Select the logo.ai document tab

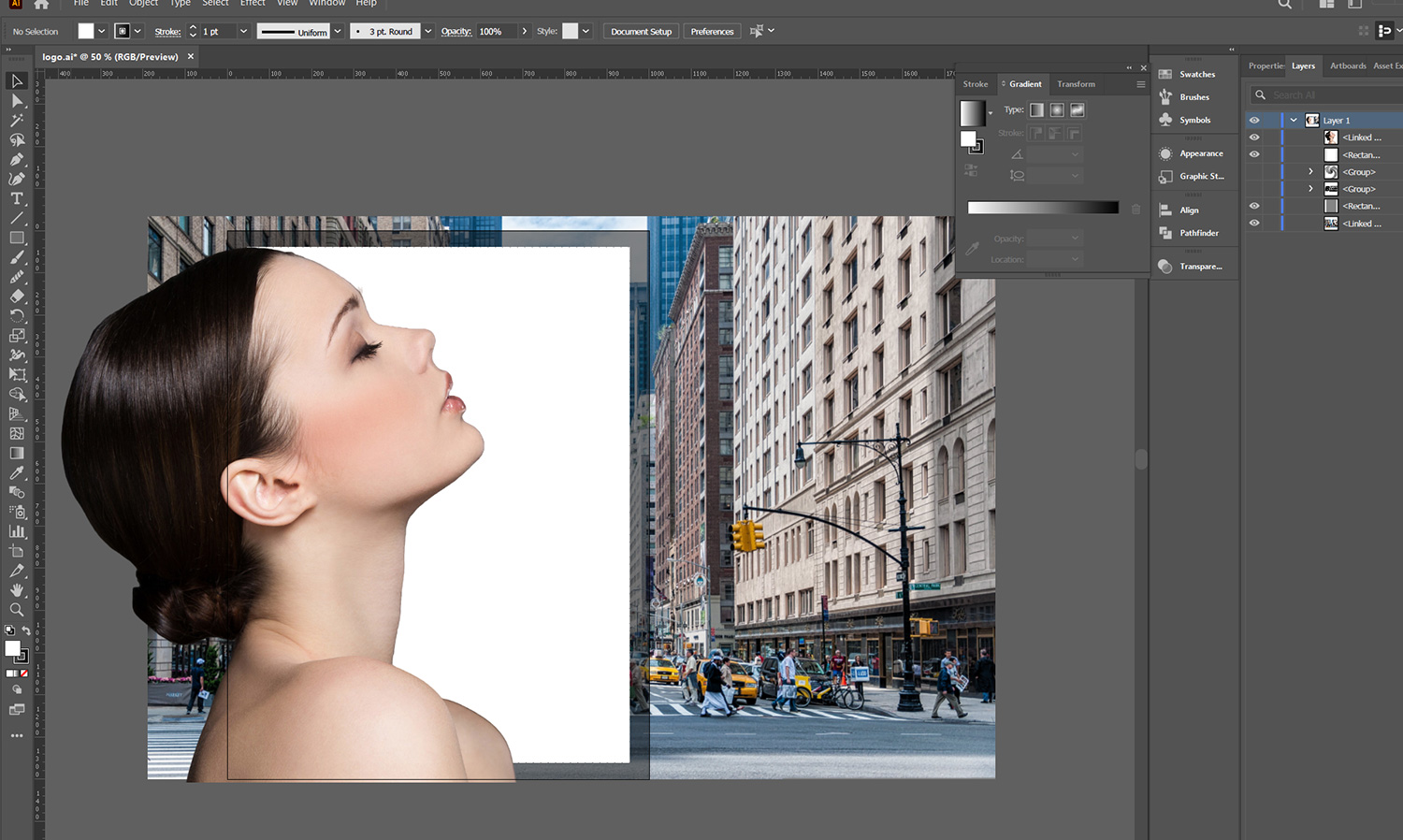point(110,57)
